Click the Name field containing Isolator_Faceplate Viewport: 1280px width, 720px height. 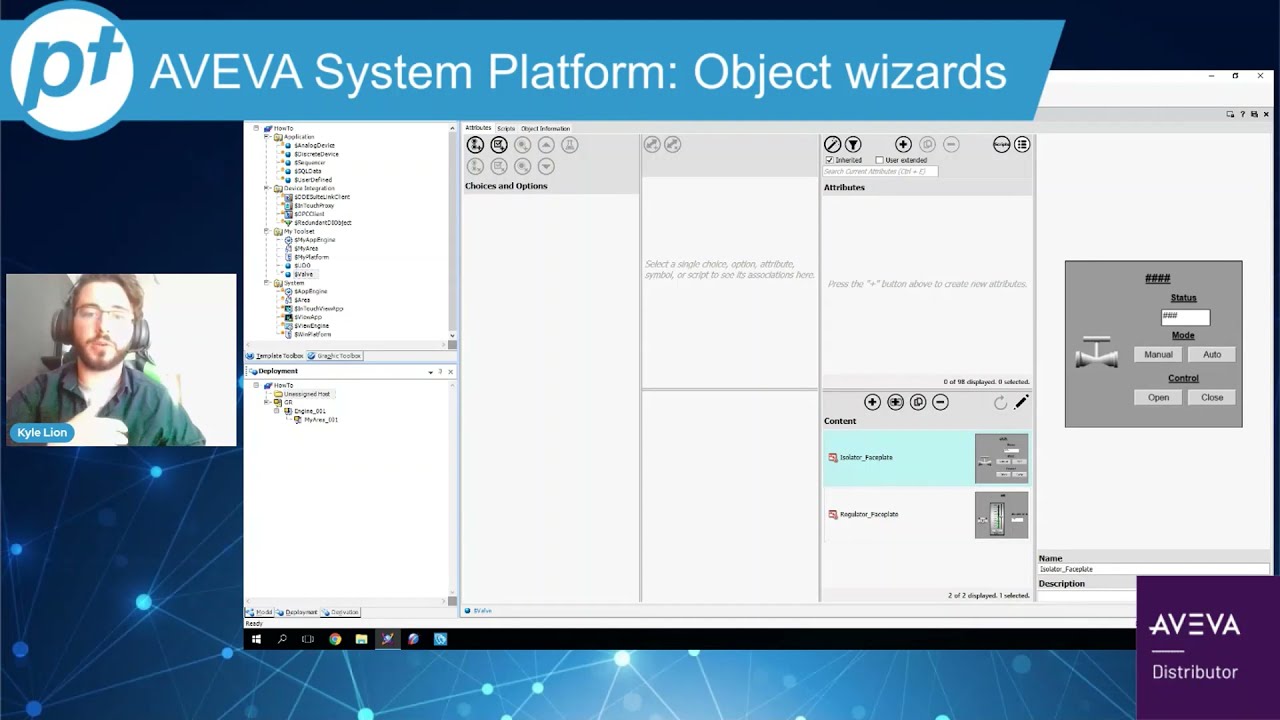tap(1153, 569)
